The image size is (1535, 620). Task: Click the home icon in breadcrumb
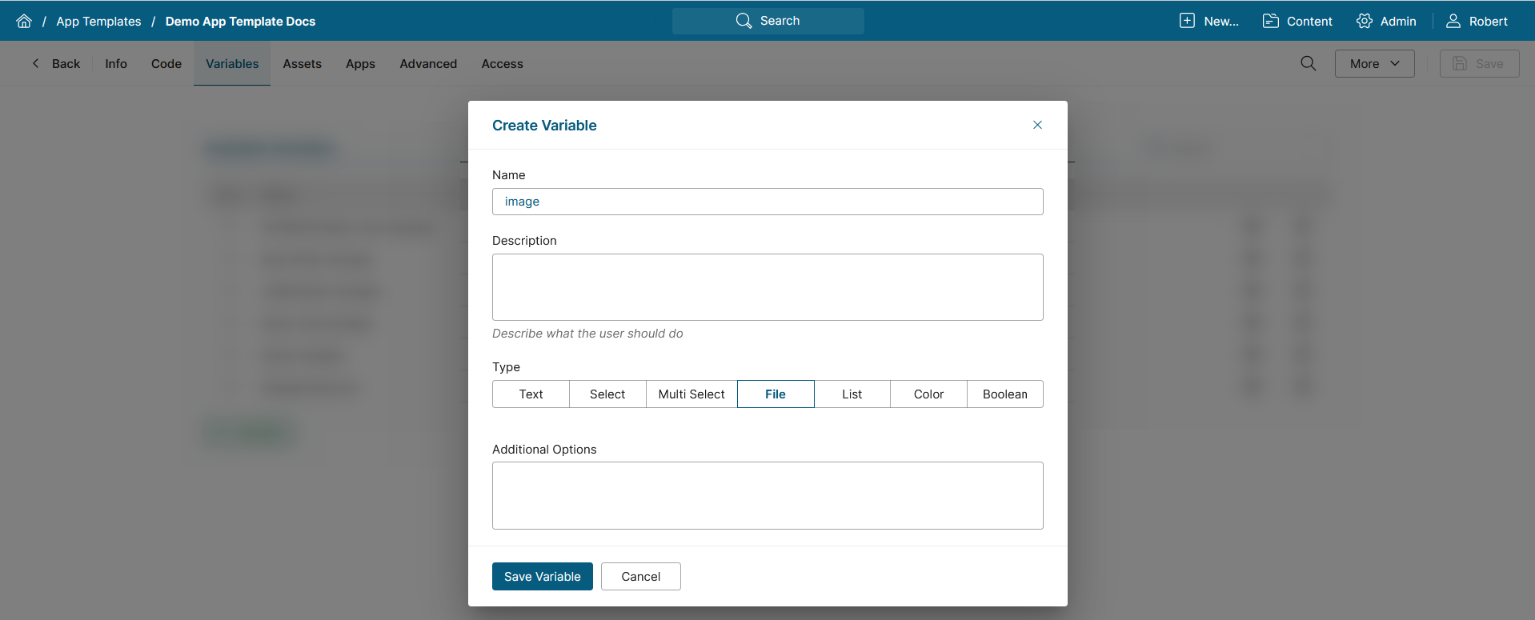pyautogui.click(x=24, y=21)
